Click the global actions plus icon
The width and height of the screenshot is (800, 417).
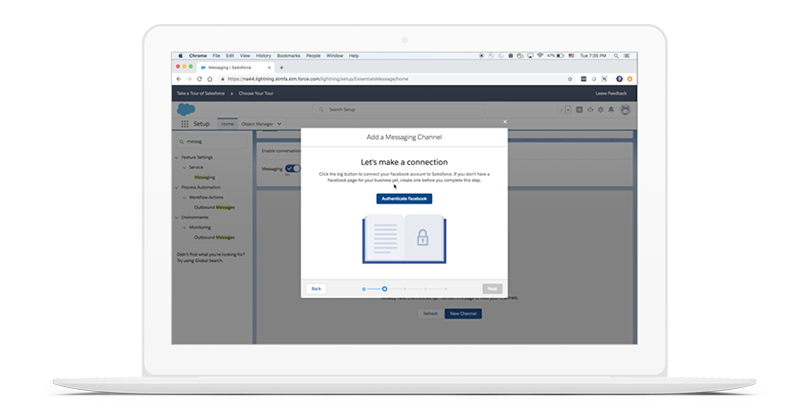579,110
